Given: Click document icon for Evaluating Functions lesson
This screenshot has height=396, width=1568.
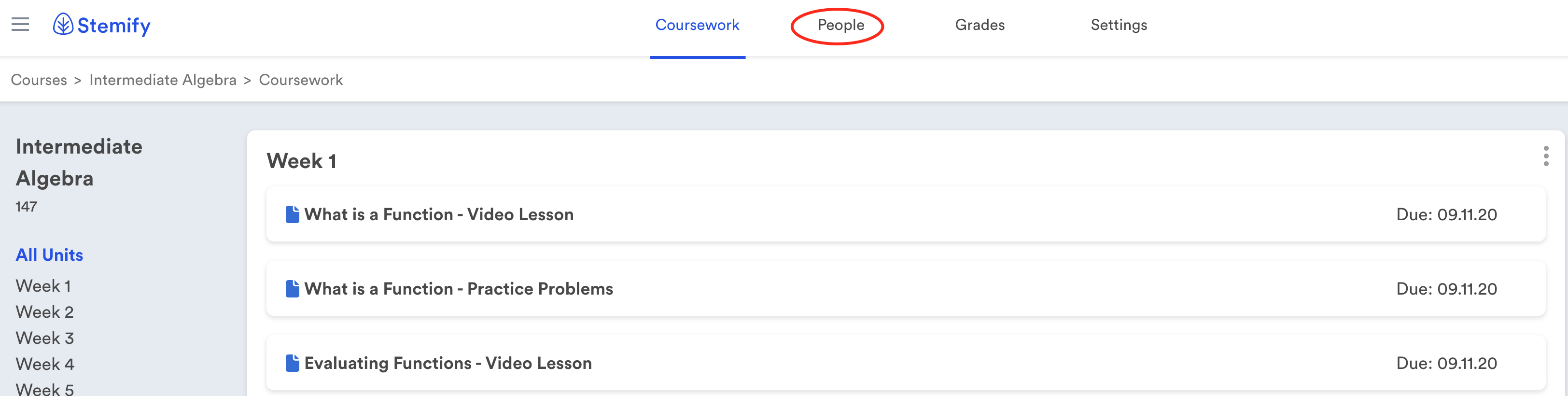Looking at the screenshot, I should point(292,363).
